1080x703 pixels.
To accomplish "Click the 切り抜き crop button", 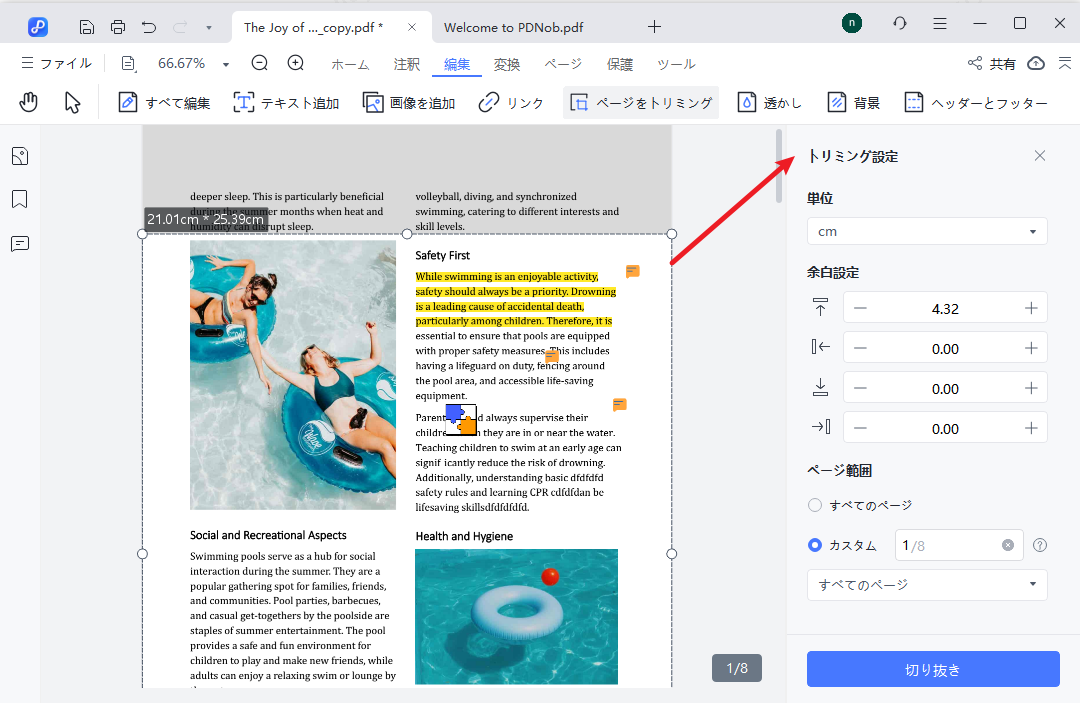I will coord(933,669).
